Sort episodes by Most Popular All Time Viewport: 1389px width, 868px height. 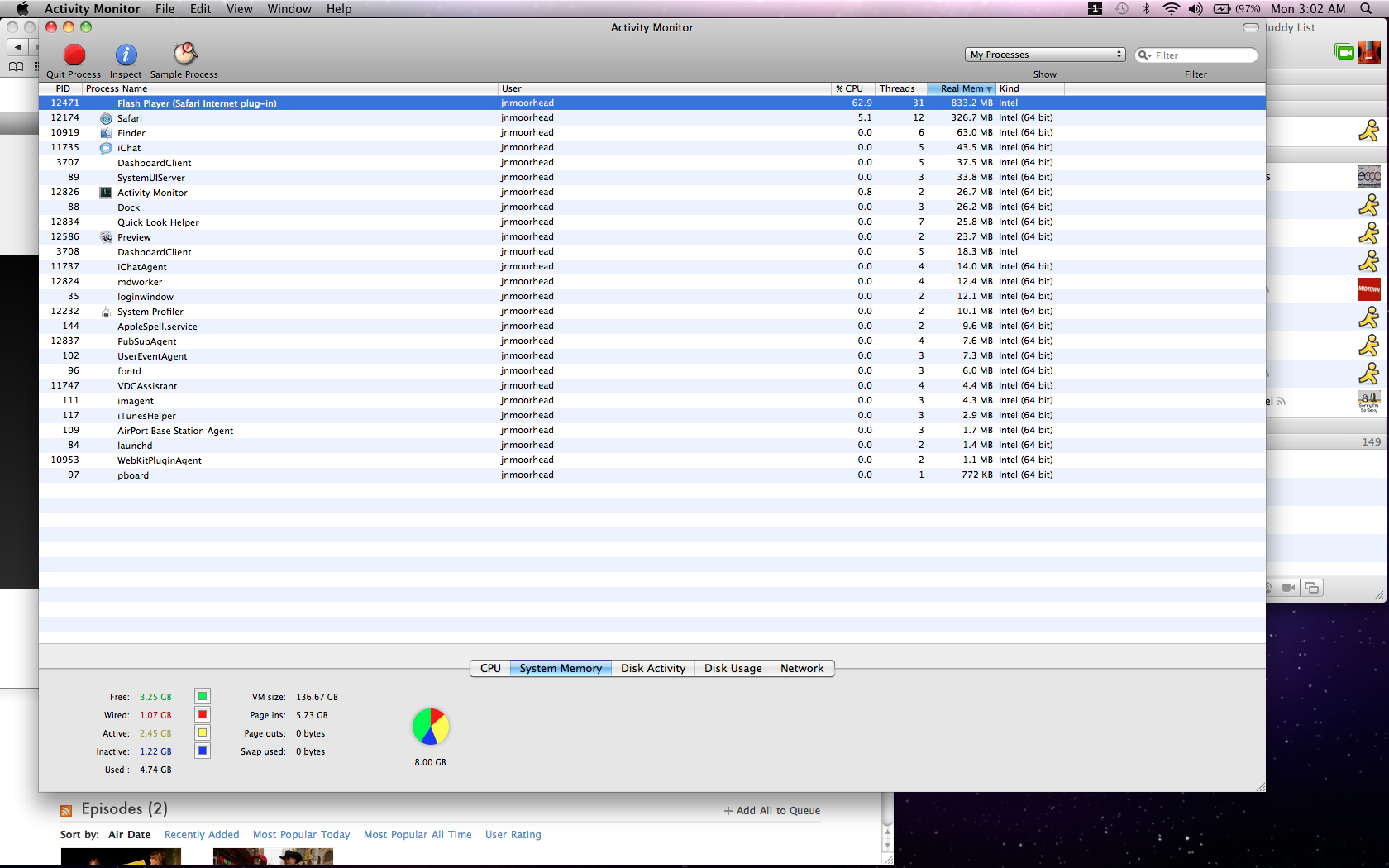(x=418, y=835)
